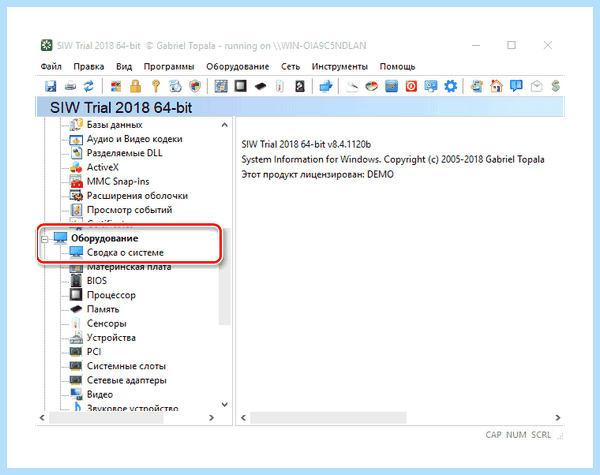The image size is (600, 475).
Task: Click the blue gear settings icon
Action: point(450,86)
